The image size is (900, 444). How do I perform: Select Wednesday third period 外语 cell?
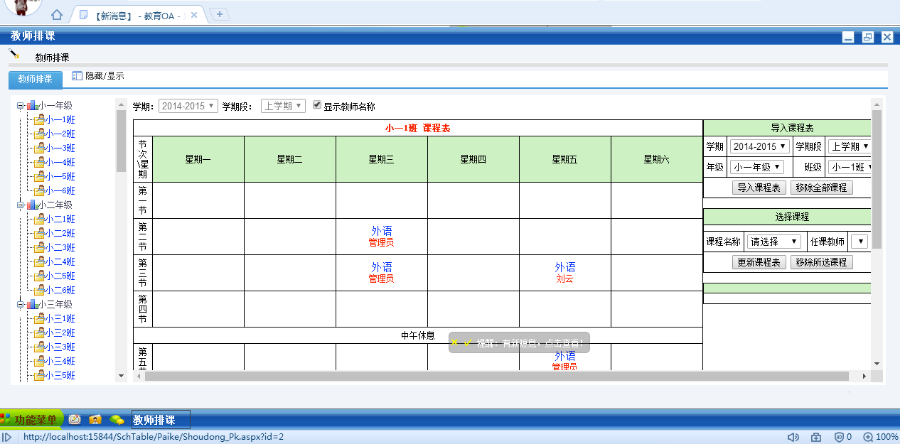(x=382, y=272)
